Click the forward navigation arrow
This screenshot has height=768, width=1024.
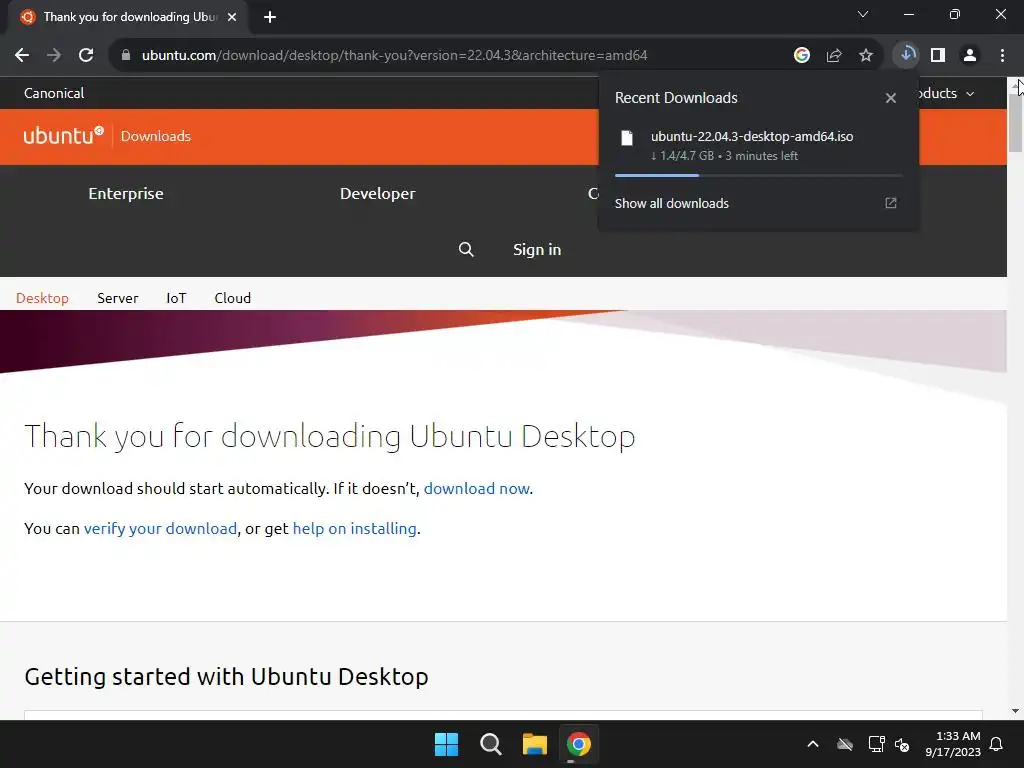pyautogui.click(x=54, y=56)
